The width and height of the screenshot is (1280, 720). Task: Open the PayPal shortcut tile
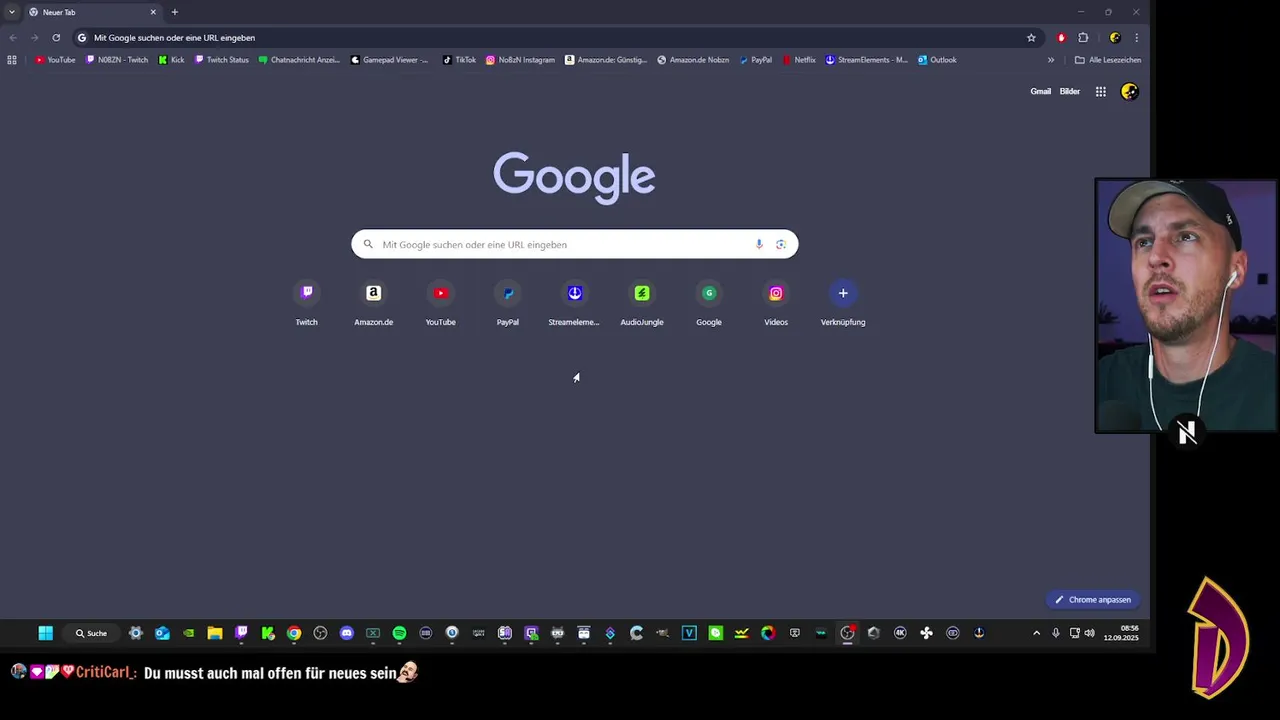[x=507, y=304]
